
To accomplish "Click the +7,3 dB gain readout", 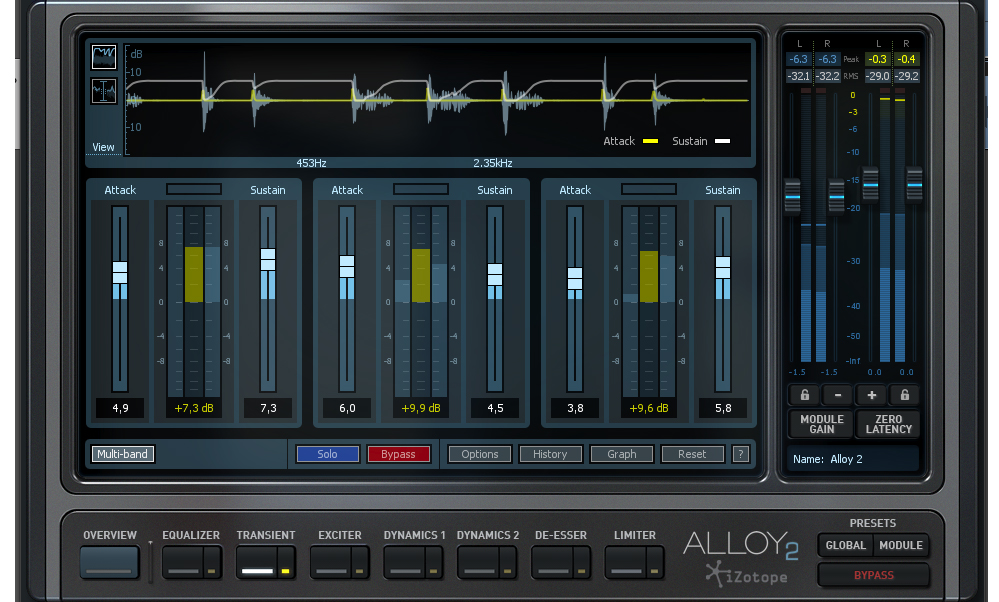I will point(194,408).
